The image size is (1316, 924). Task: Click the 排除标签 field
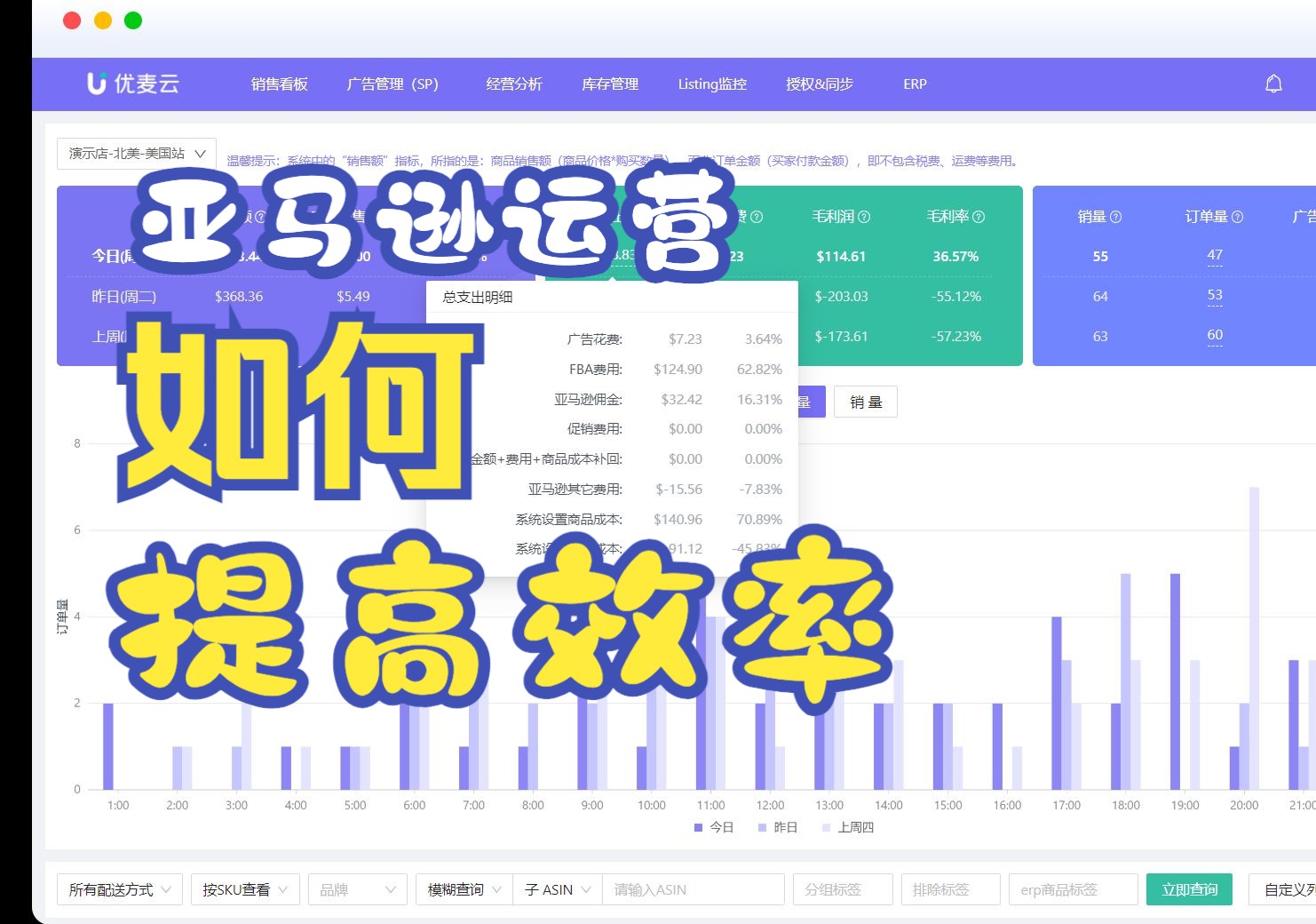click(951, 889)
